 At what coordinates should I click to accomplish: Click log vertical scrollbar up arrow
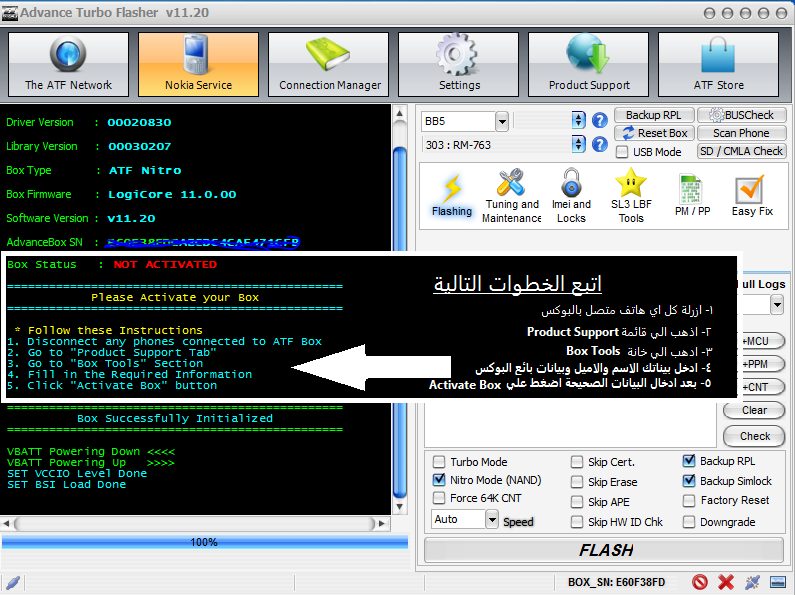400,114
